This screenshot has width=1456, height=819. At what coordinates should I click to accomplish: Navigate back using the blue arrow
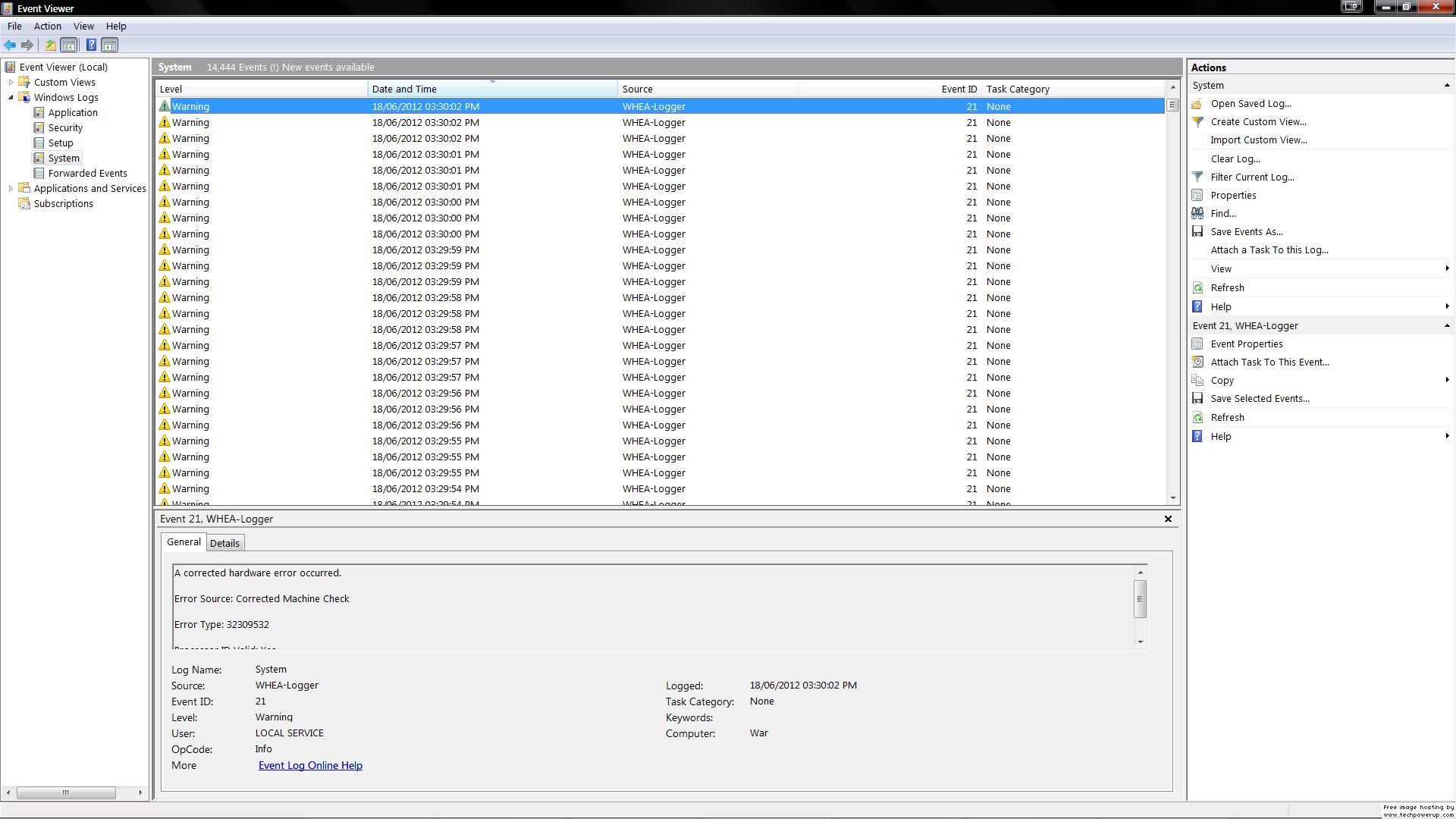point(10,45)
